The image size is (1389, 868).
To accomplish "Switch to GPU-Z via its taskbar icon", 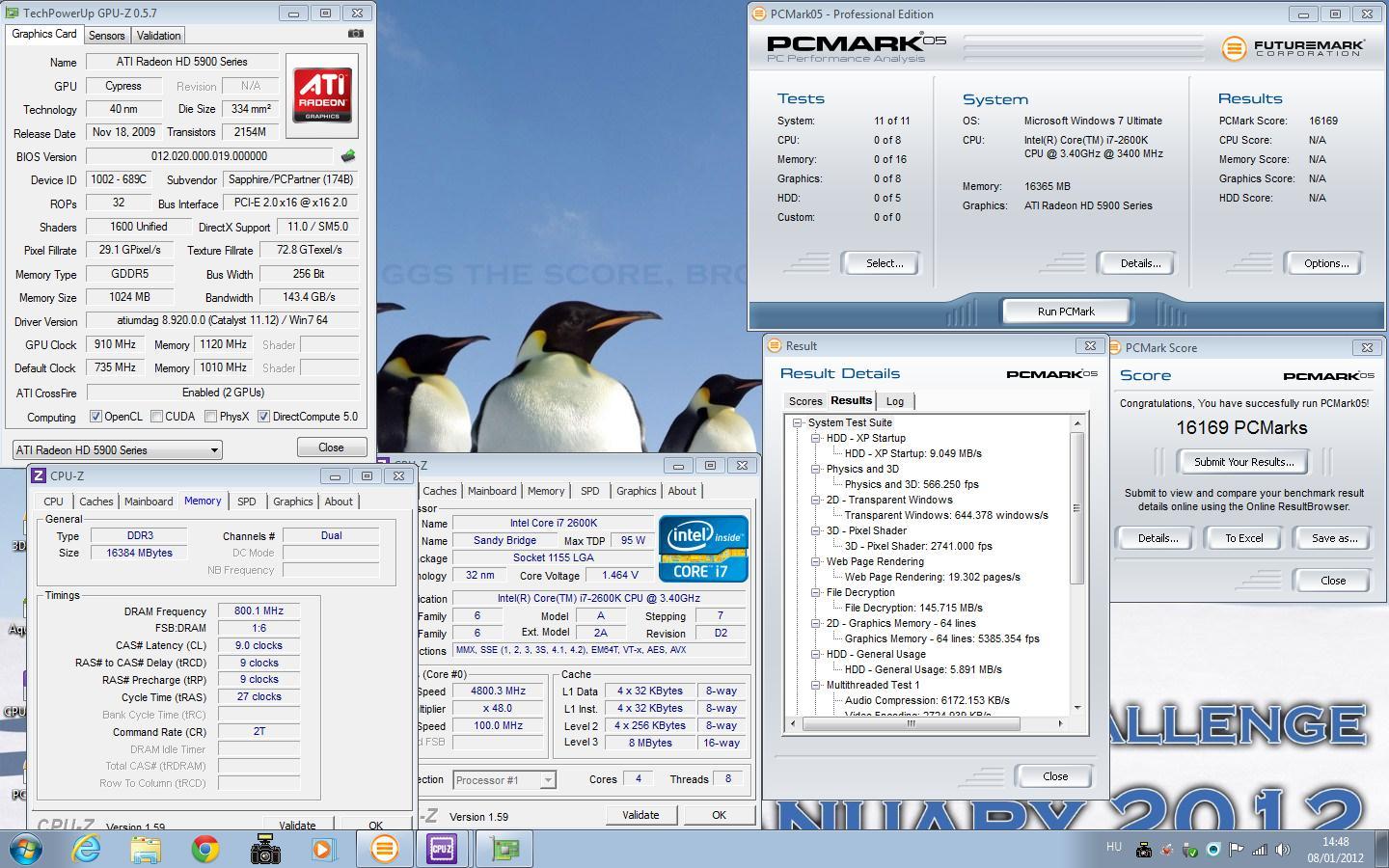I will point(504,849).
